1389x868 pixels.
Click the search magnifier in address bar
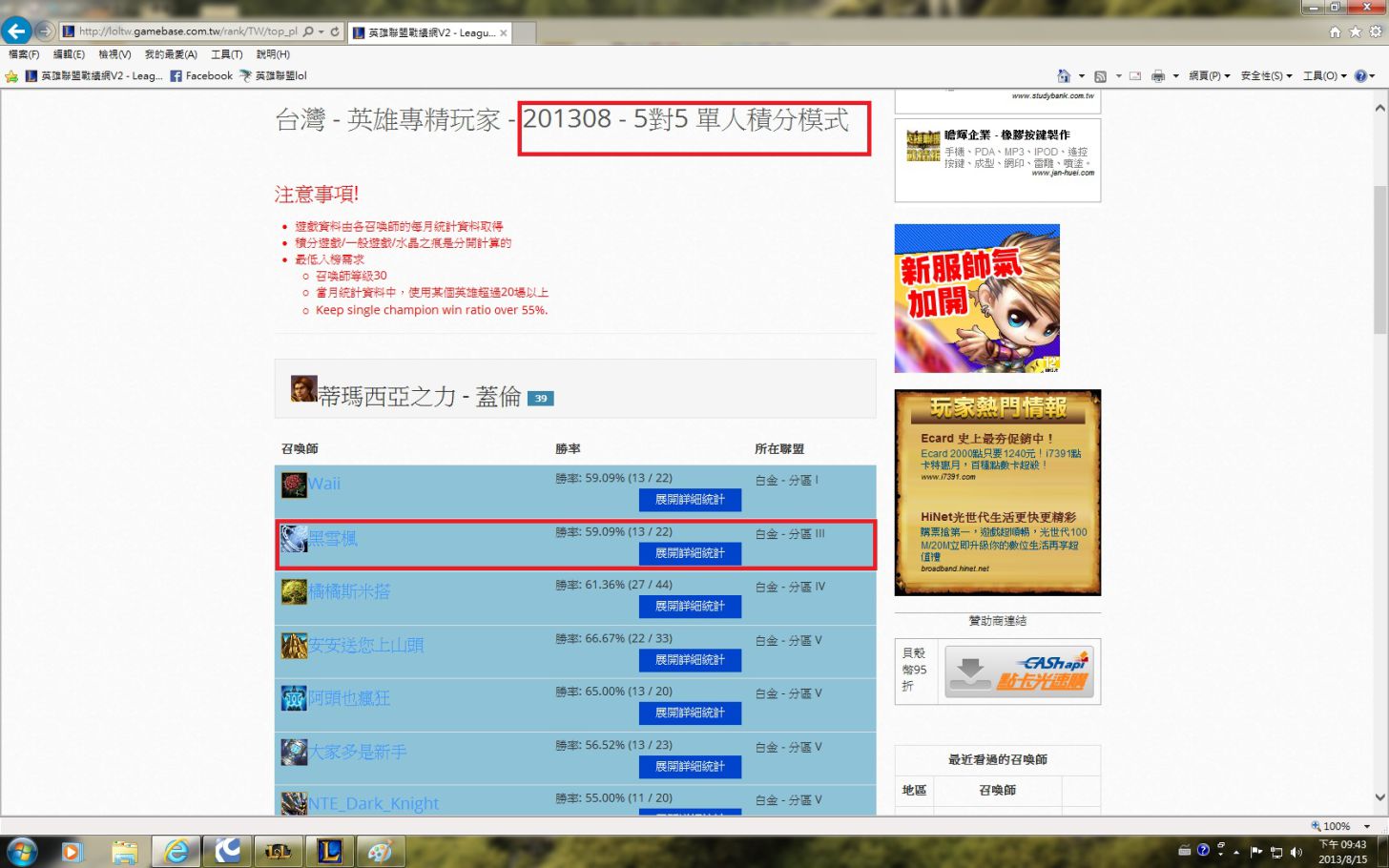tap(308, 31)
